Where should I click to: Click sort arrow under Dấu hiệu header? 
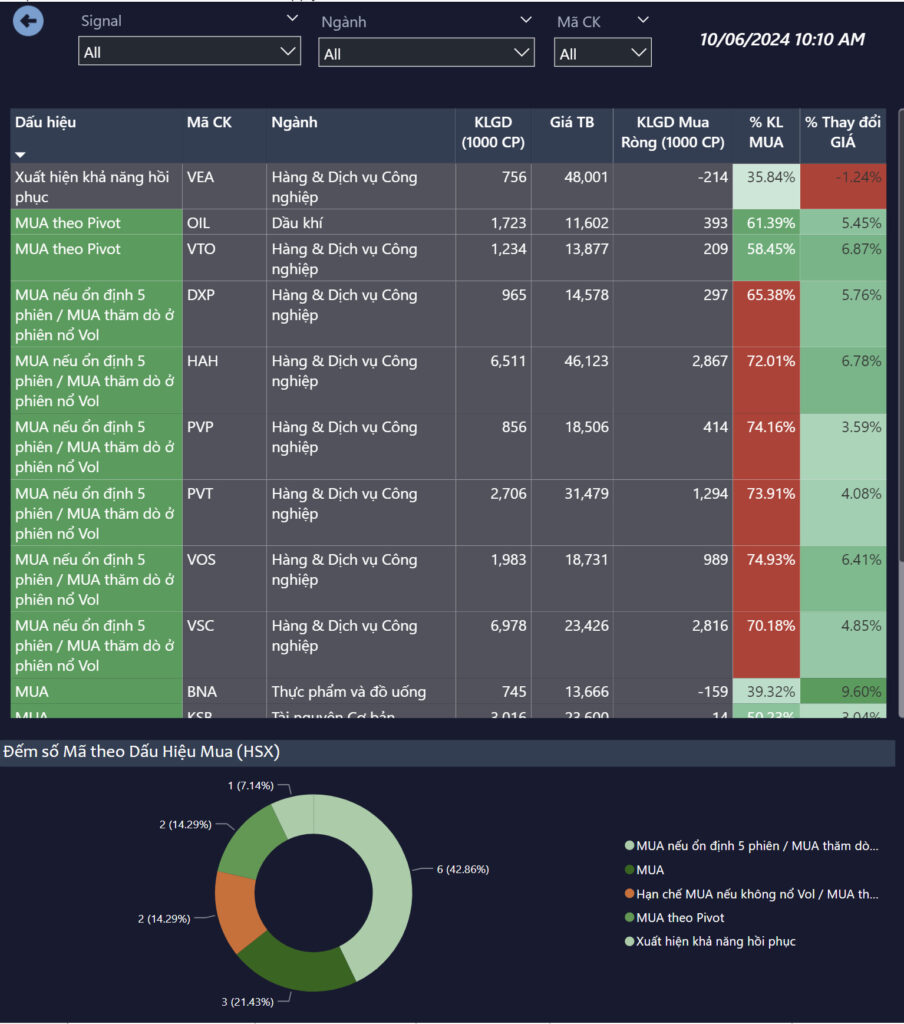[20, 155]
